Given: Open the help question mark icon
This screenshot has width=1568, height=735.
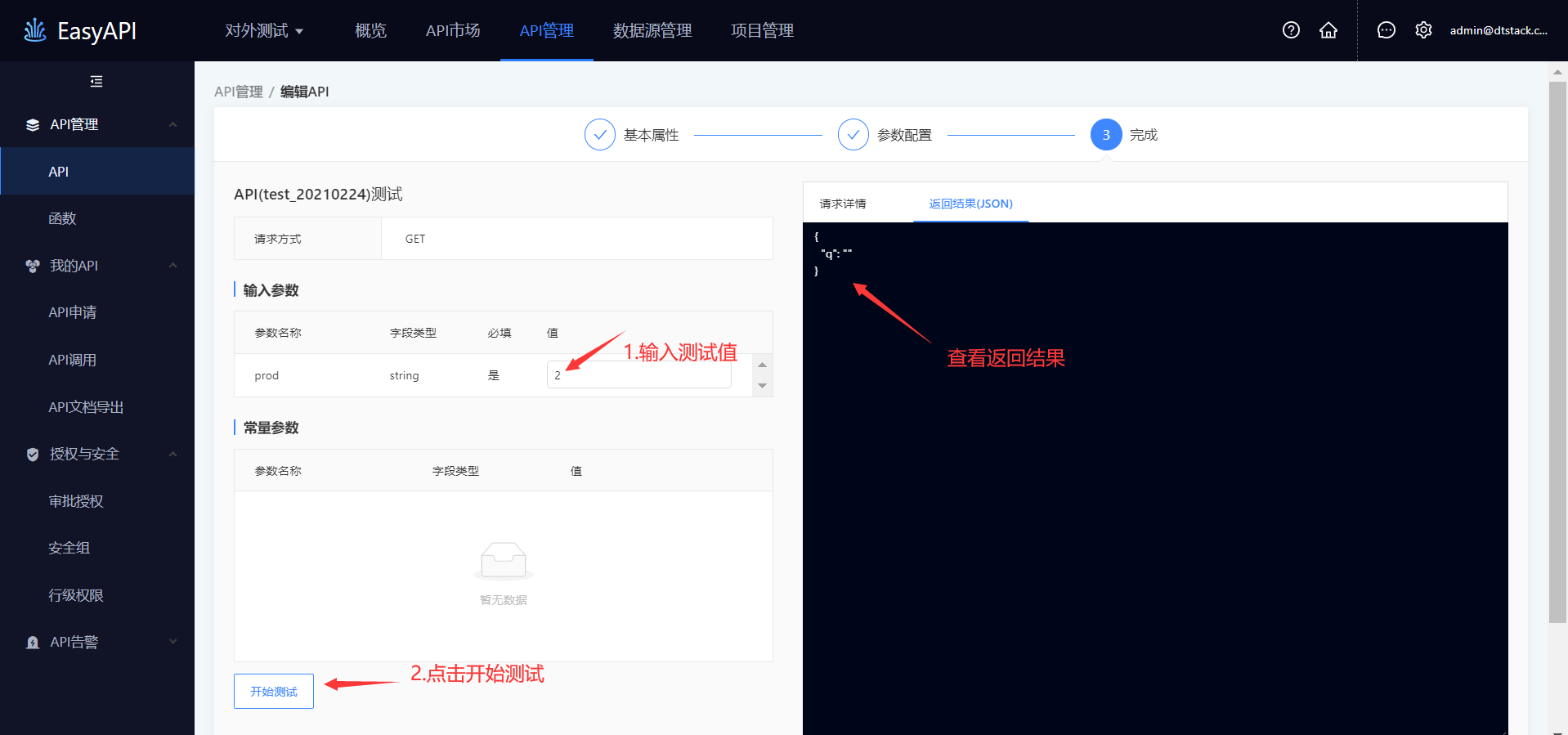Looking at the screenshot, I should pyautogui.click(x=1291, y=30).
